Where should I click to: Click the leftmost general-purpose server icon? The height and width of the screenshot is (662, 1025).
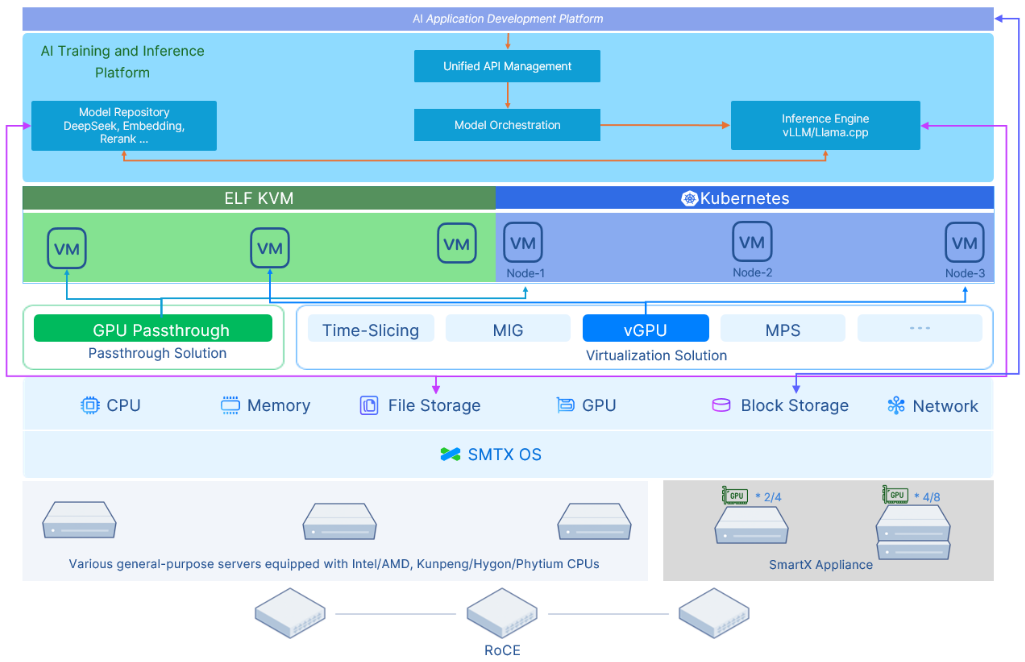tap(79, 520)
